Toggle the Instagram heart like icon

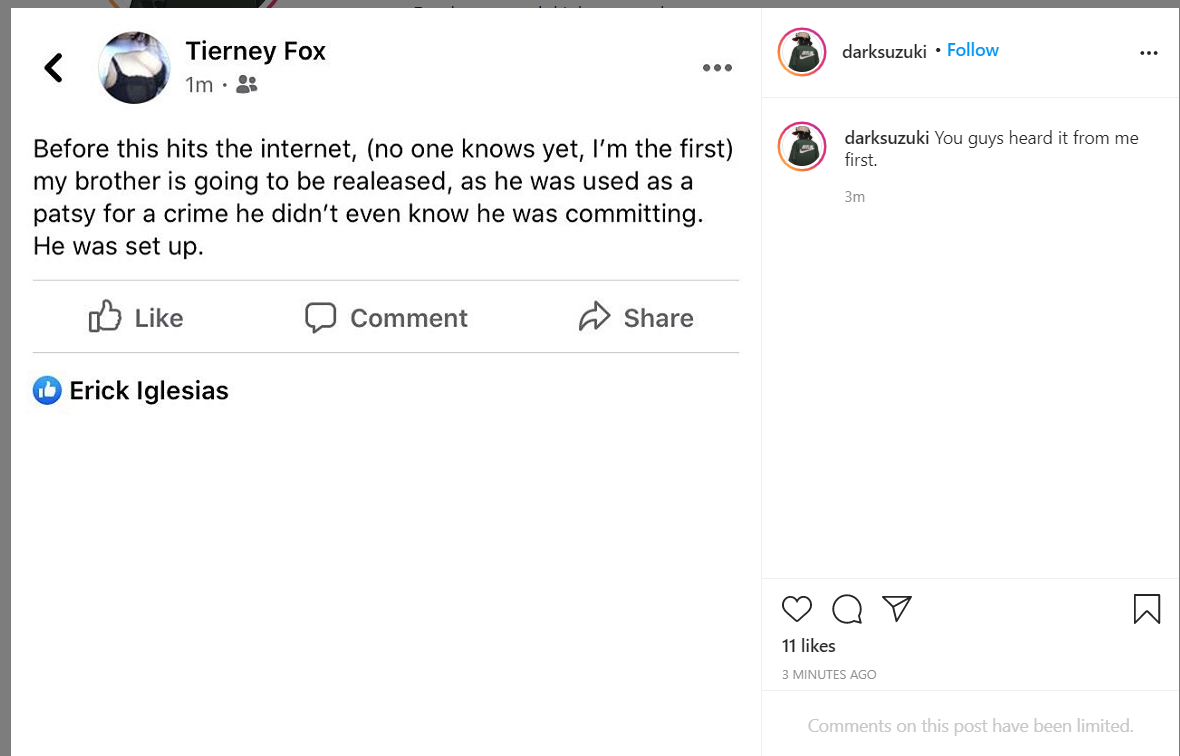tap(796, 609)
